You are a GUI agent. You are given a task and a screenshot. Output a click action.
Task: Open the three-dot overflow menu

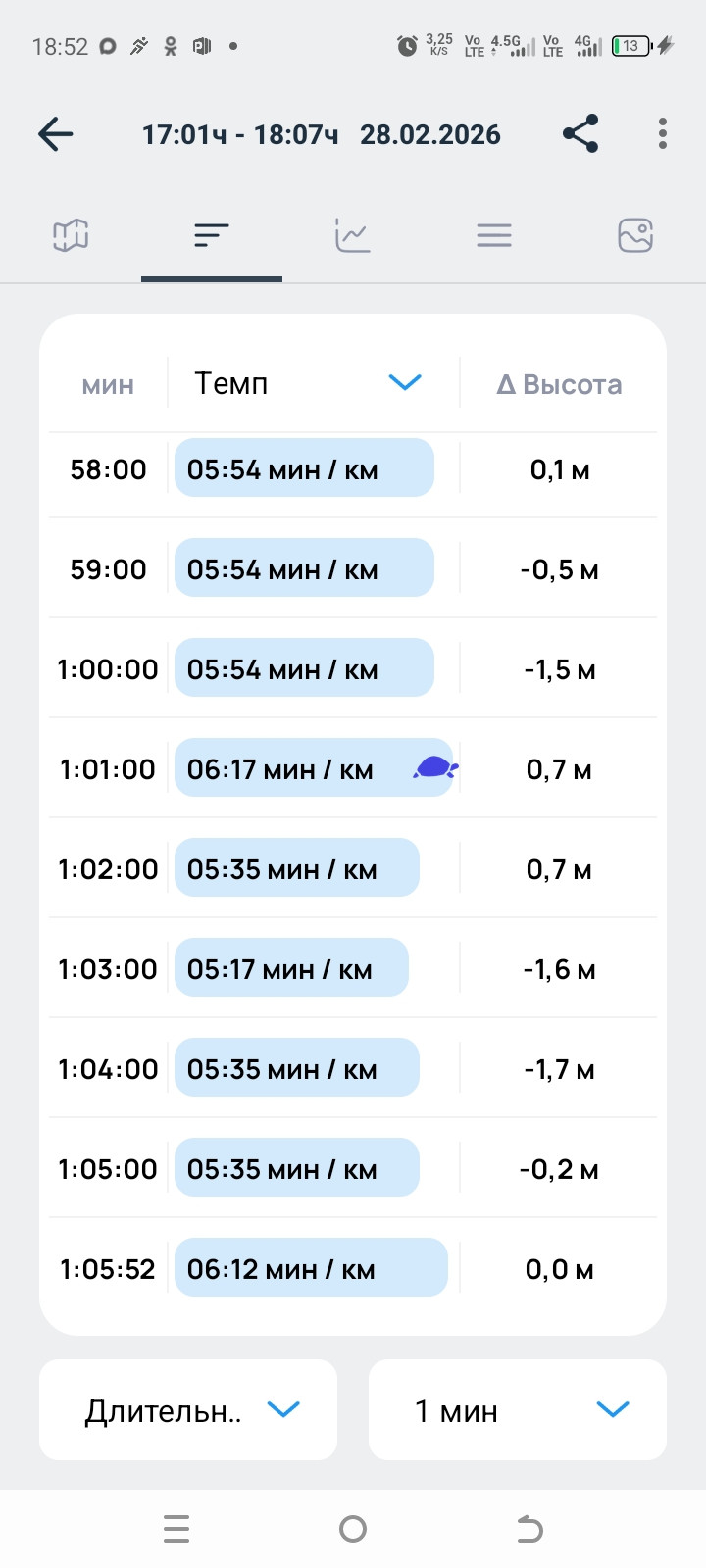[663, 134]
